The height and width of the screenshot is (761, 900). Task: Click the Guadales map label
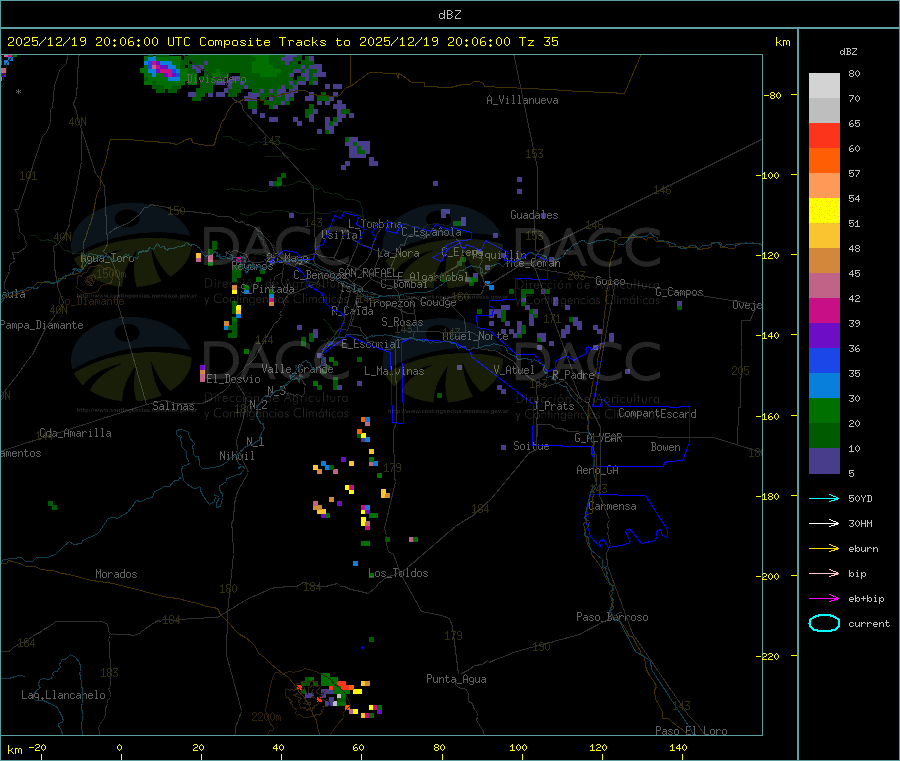tap(534, 215)
